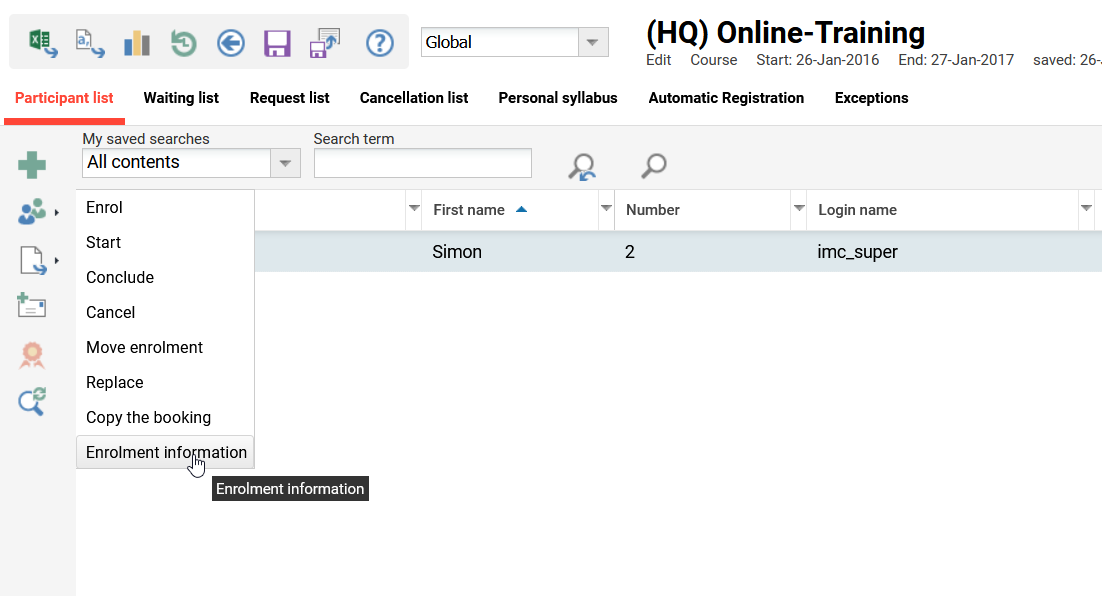Click the restore history icon
Viewport: 1102px width, 596px height.
(184, 43)
